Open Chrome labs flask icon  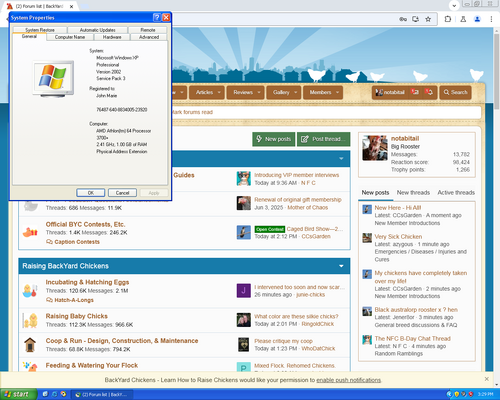click(463, 19)
